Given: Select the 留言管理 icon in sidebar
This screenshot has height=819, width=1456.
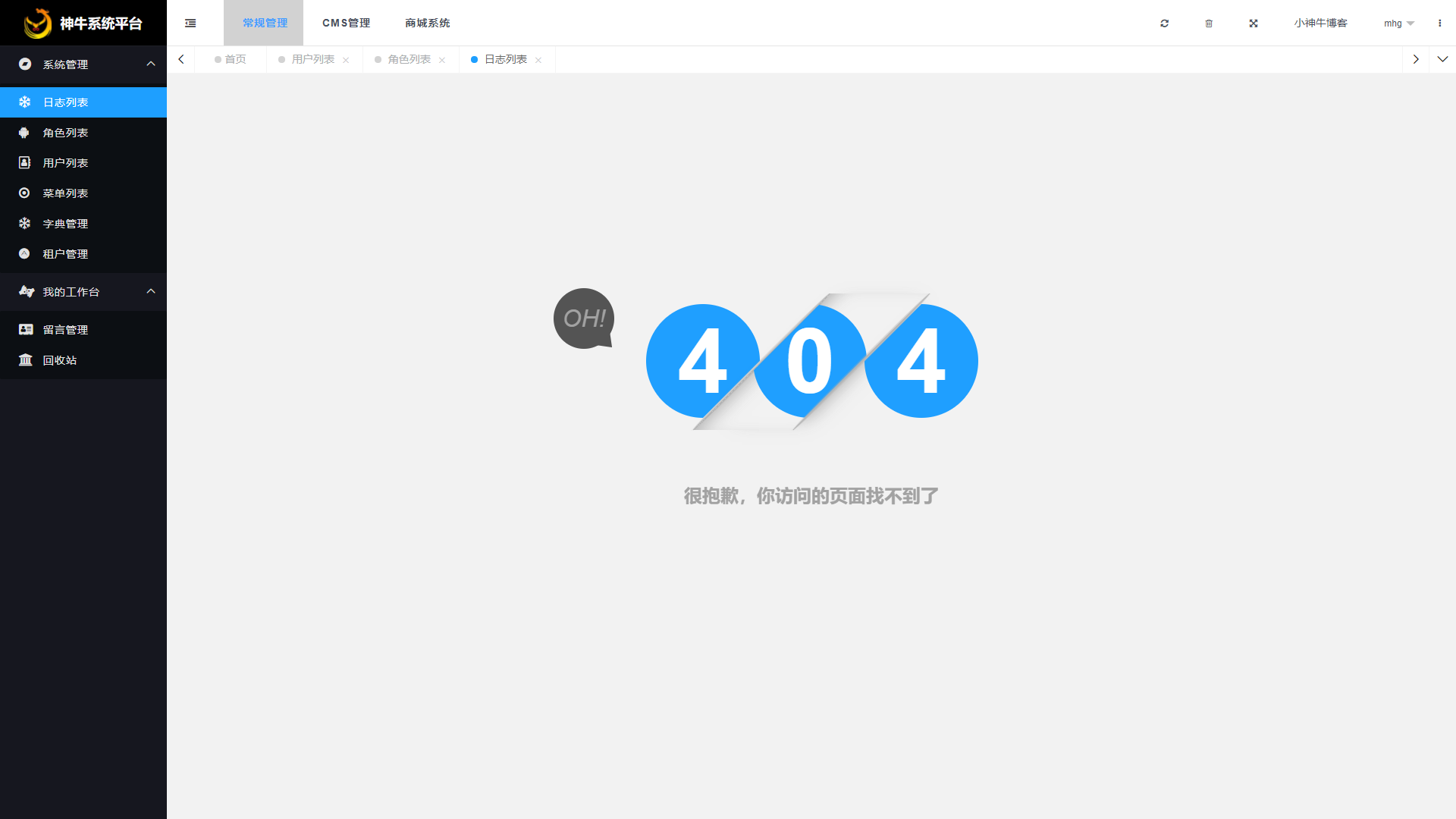Looking at the screenshot, I should click(x=25, y=329).
